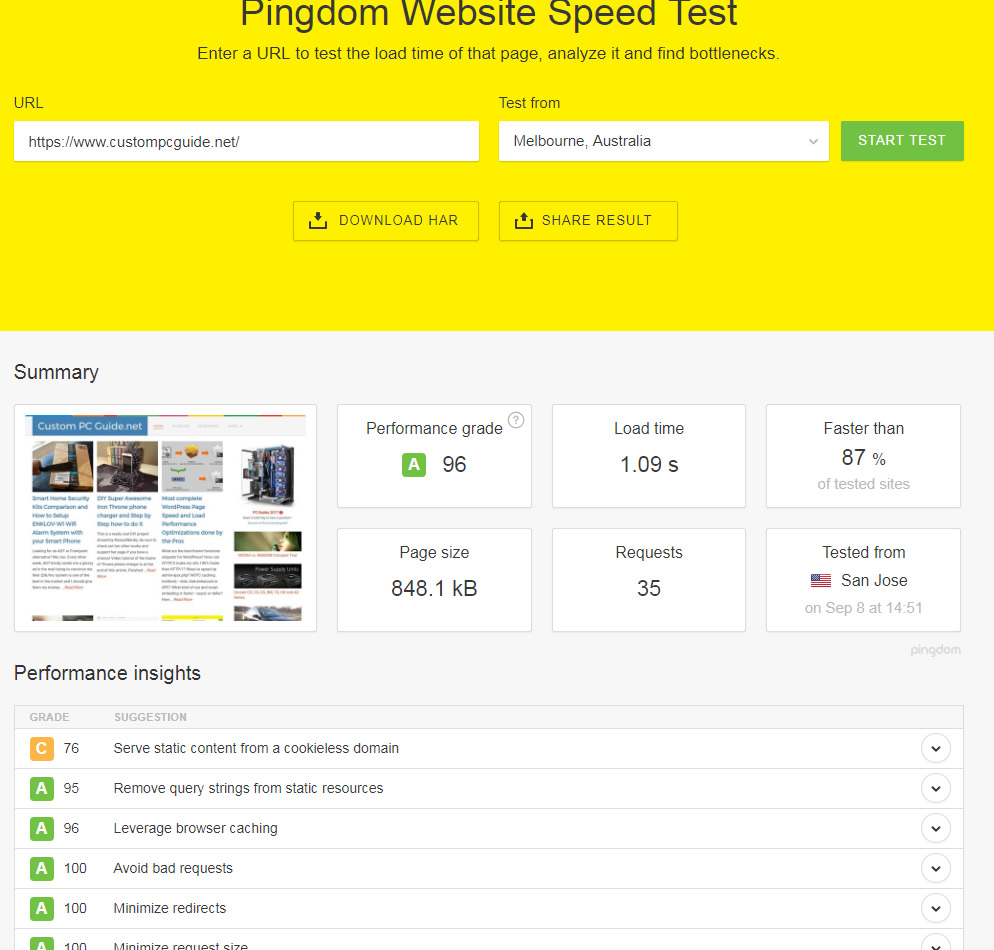Viewport: 994px width, 950px height.
Task: Expand the cookieless domain suggestion
Action: [x=935, y=748]
